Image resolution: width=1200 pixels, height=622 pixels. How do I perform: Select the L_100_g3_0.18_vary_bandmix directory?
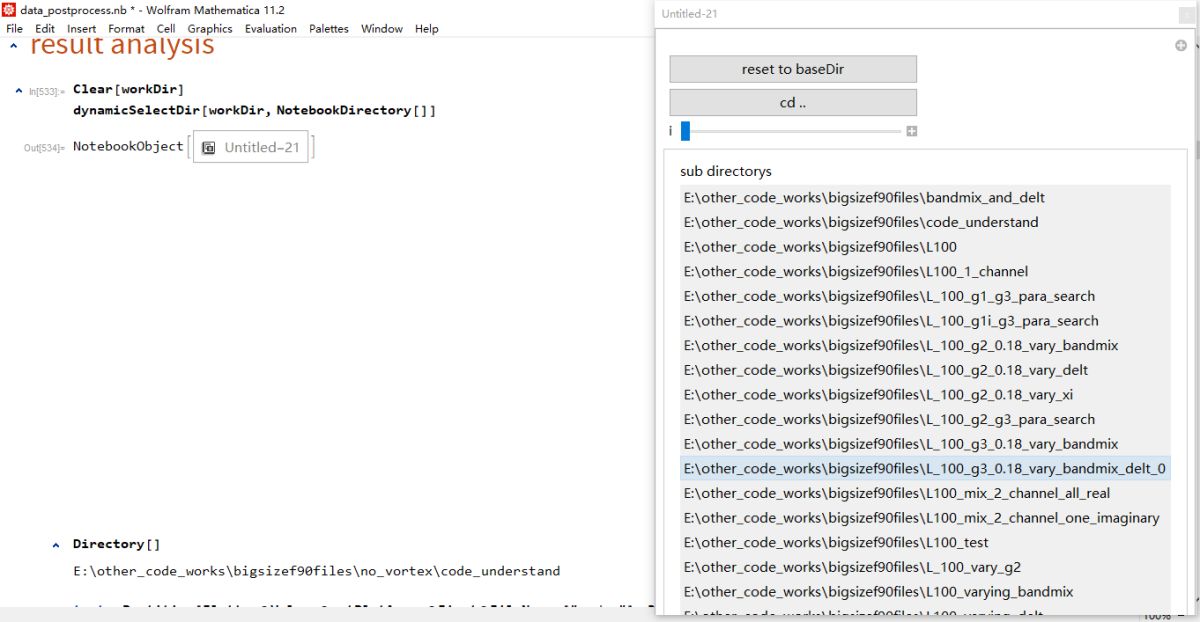pos(925,444)
